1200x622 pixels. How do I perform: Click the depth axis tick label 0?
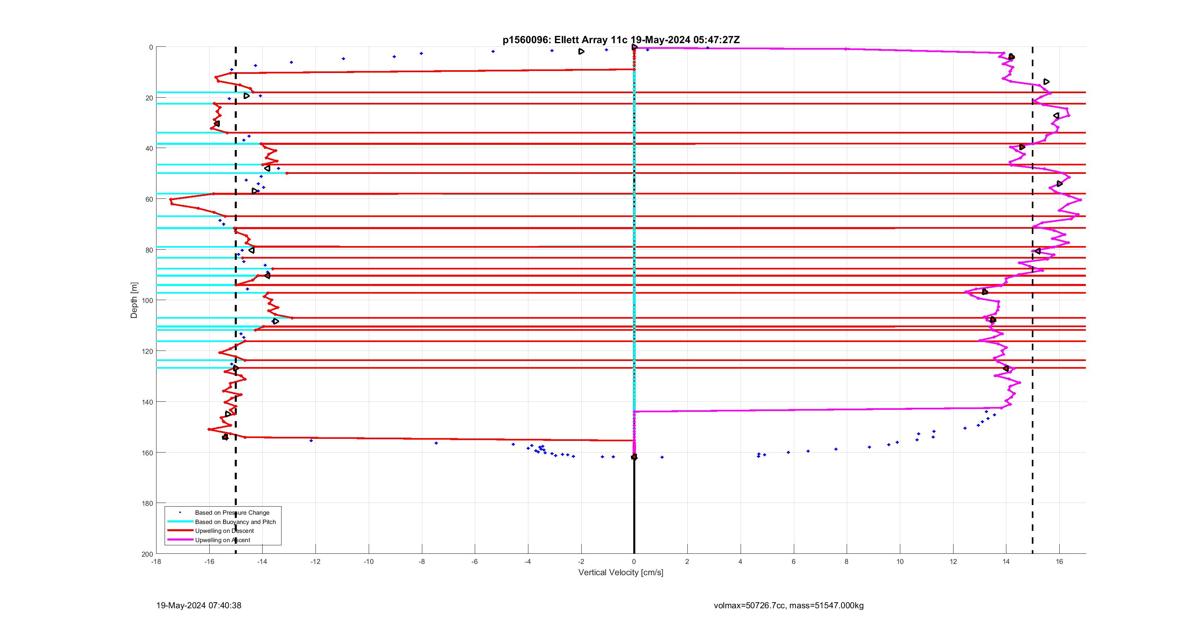[150, 47]
